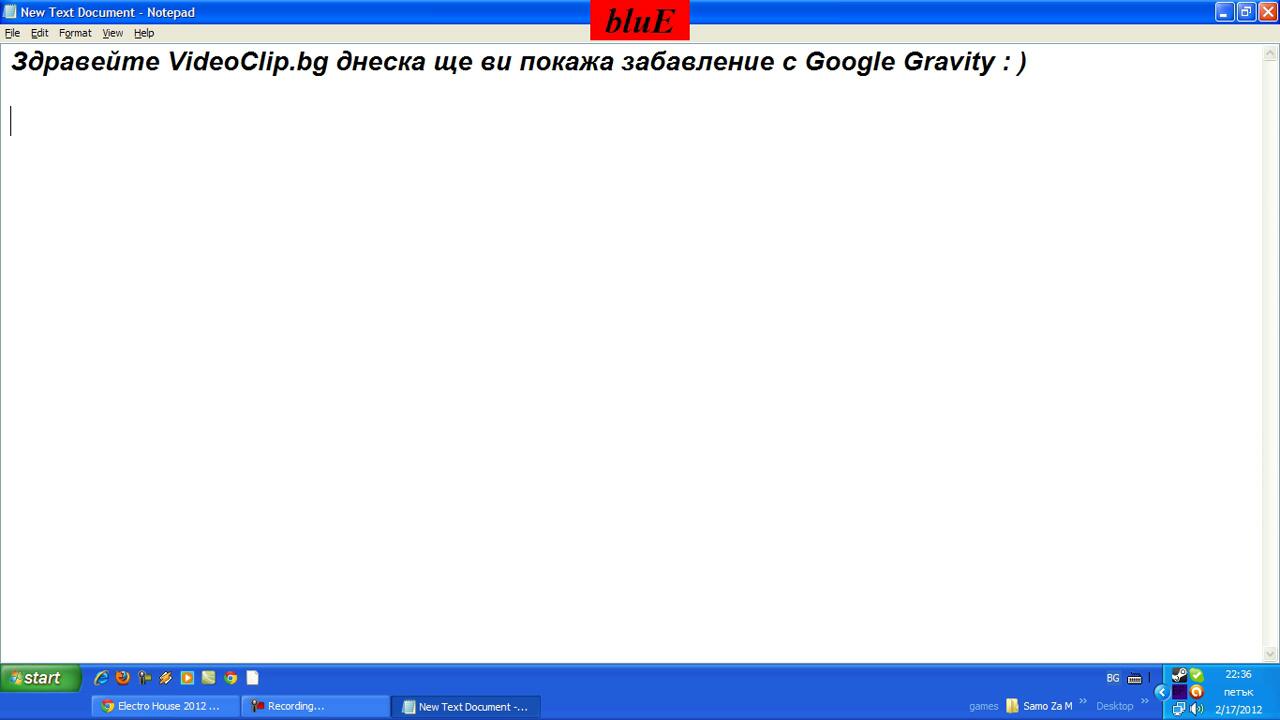
Task: Launch Google Chrome from Quick Launch
Action: (x=231, y=678)
